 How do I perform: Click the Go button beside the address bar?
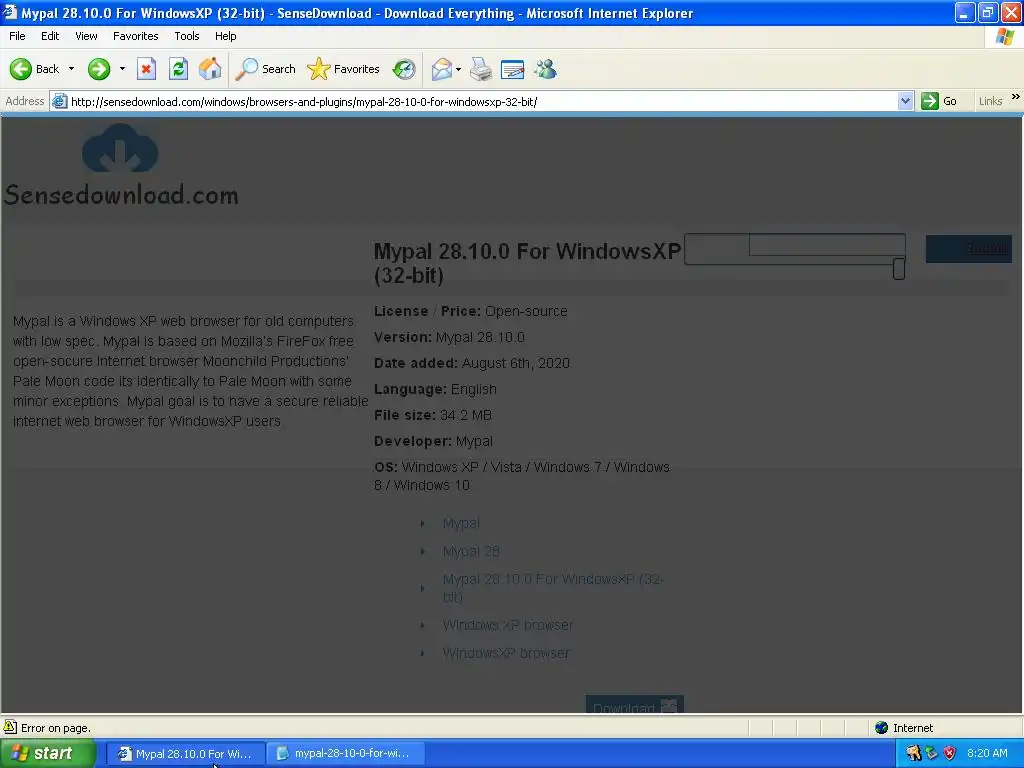pyautogui.click(x=939, y=101)
